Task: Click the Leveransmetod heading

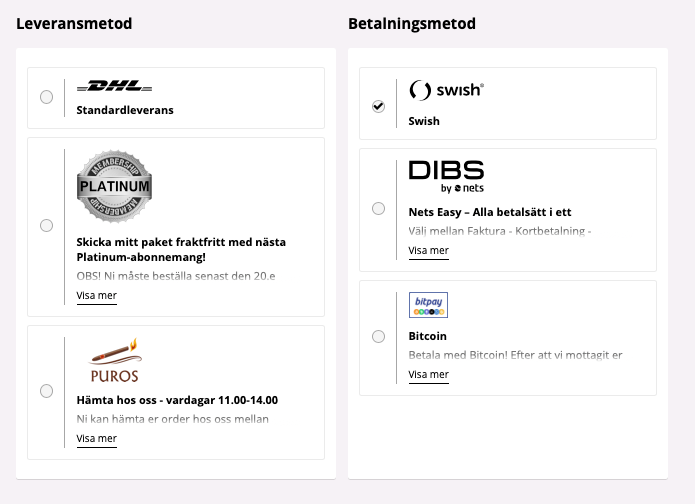Action: coord(74,23)
